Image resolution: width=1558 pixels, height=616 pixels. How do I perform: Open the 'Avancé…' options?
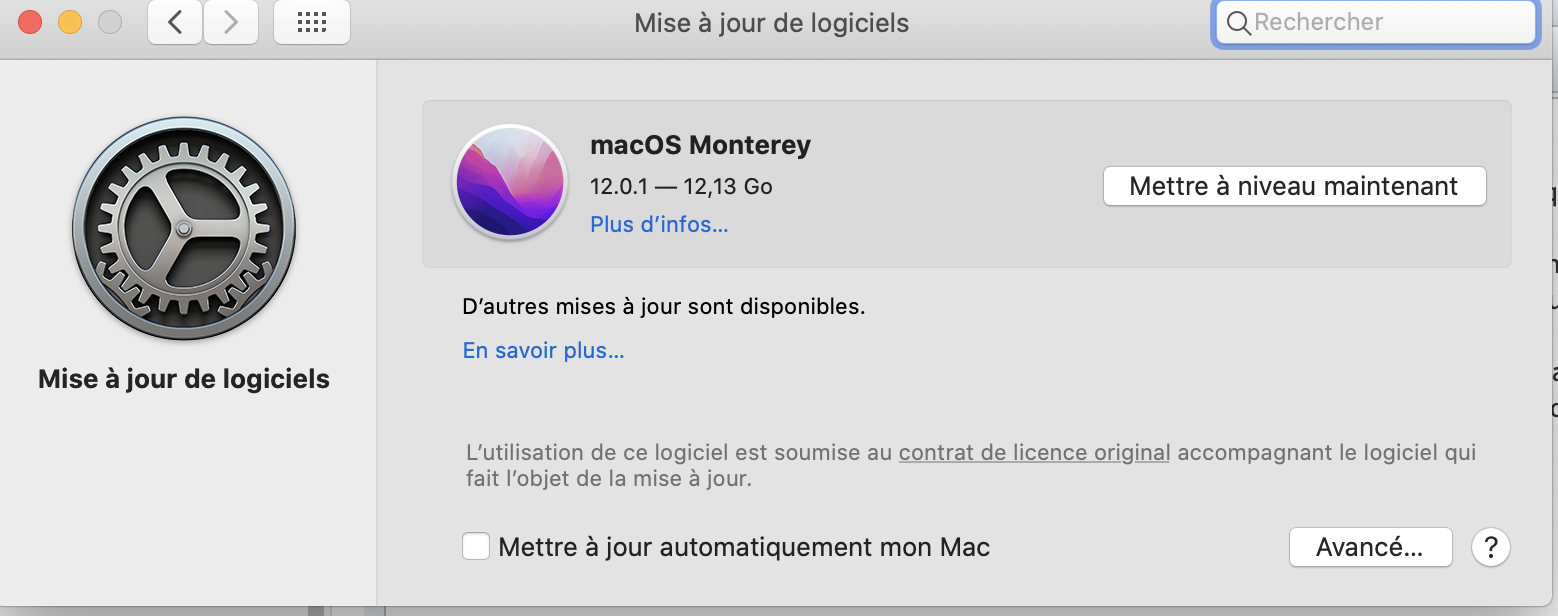point(1369,547)
